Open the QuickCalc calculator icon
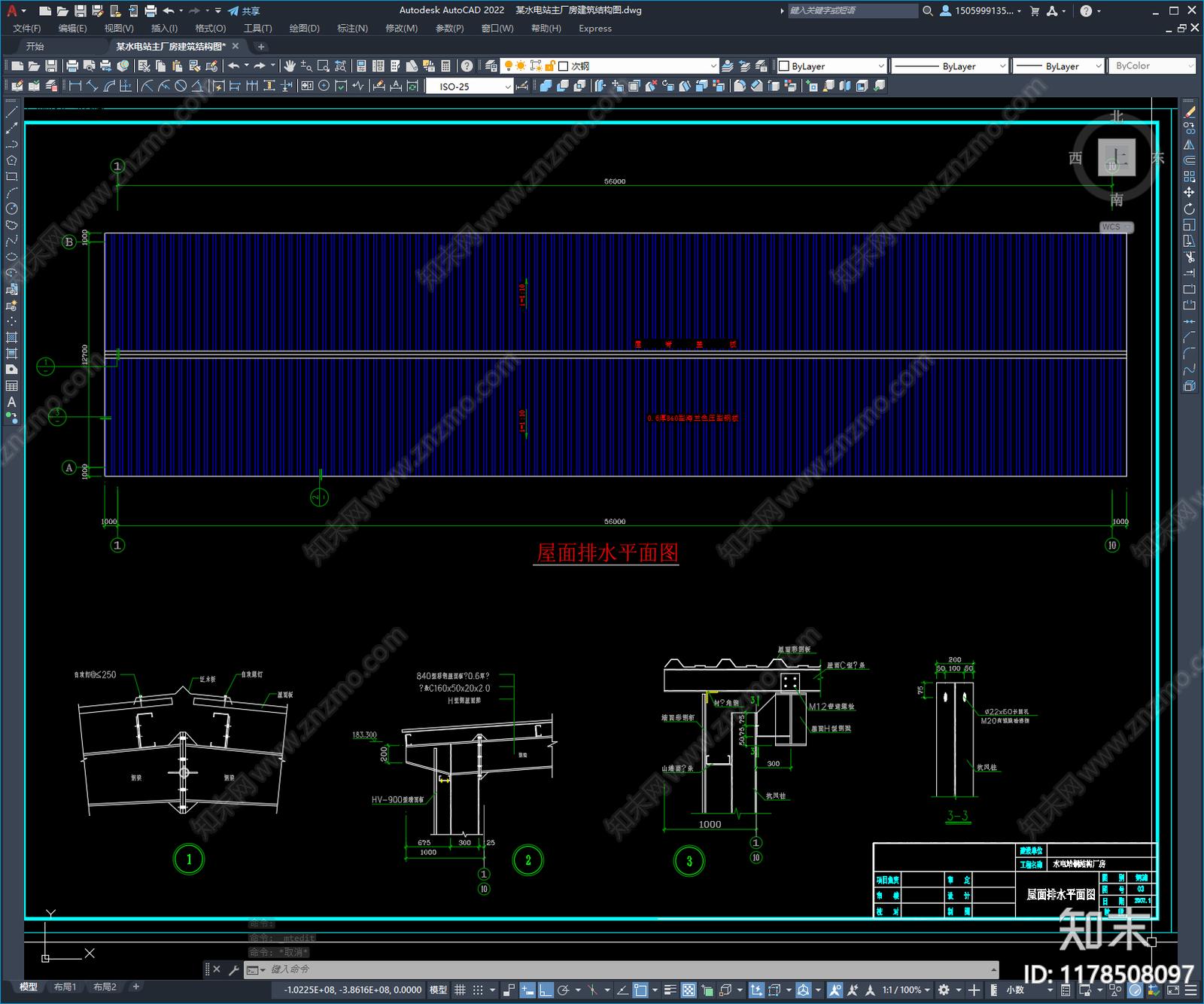 (x=445, y=66)
